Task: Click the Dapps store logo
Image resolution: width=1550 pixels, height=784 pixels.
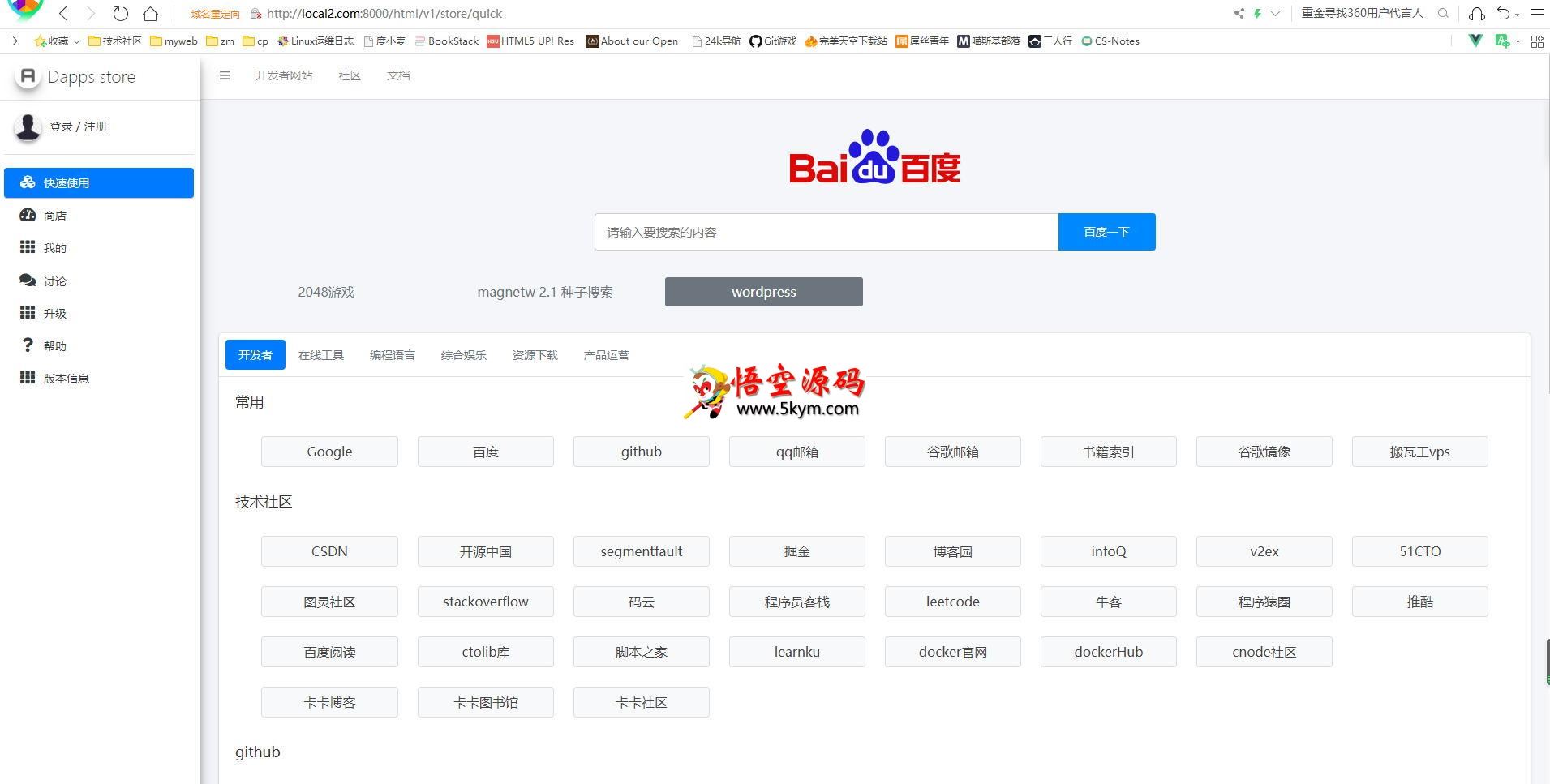Action: [x=28, y=76]
